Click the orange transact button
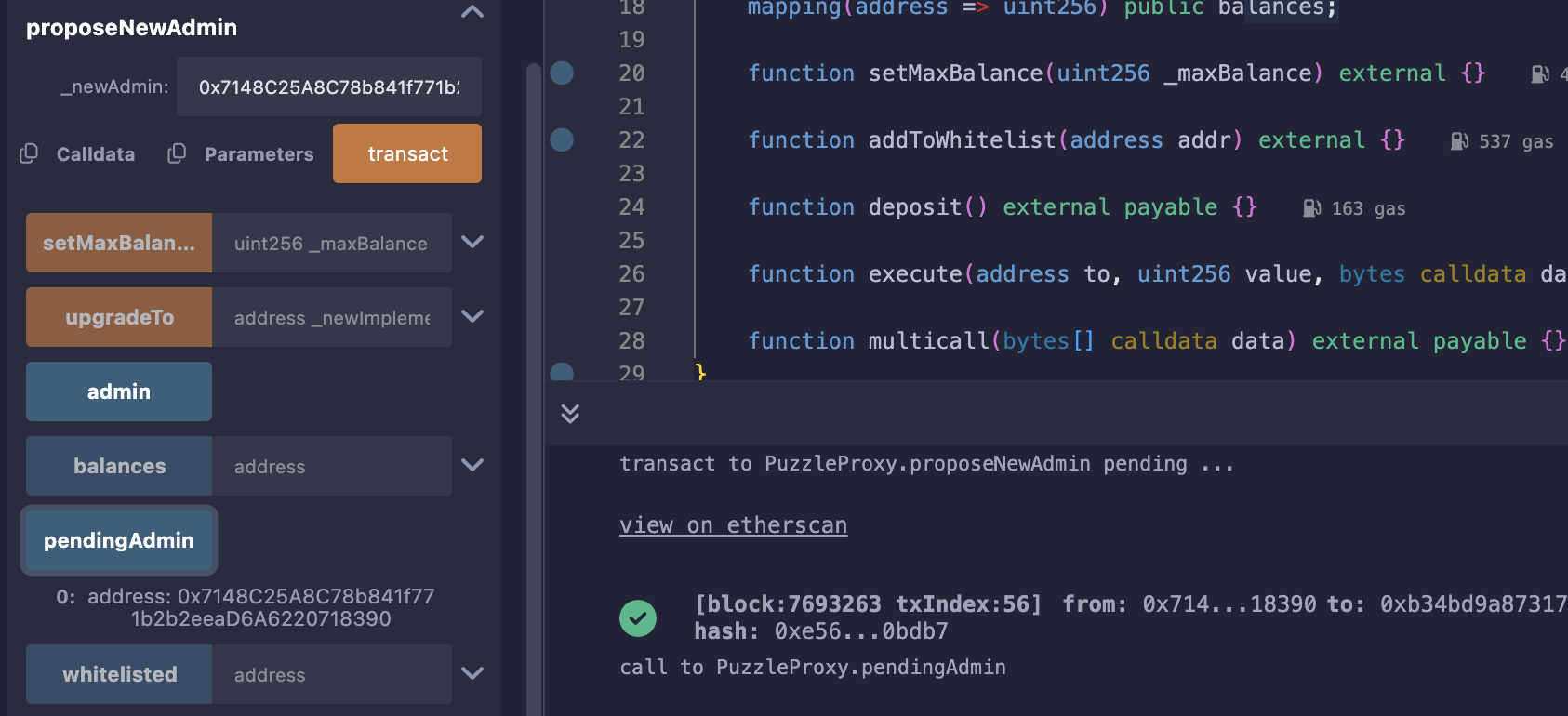Image resolution: width=1568 pixels, height=716 pixels. [407, 153]
